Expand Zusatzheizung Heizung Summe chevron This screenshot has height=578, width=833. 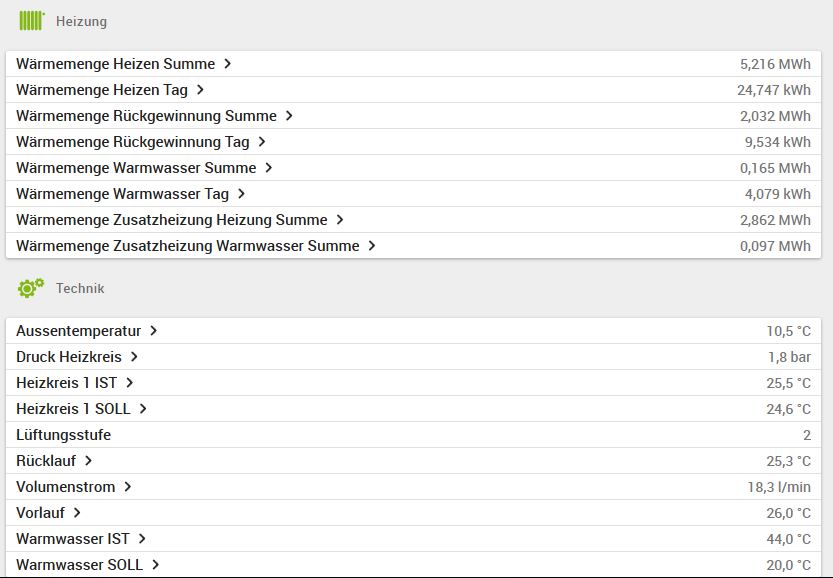[x=340, y=220]
